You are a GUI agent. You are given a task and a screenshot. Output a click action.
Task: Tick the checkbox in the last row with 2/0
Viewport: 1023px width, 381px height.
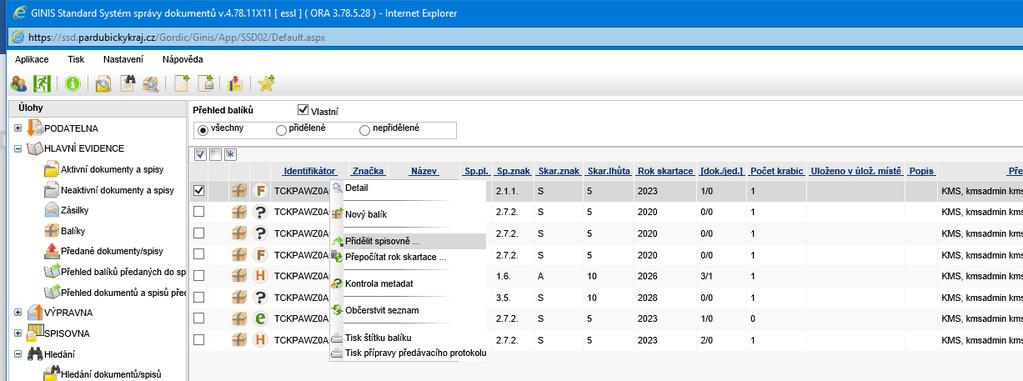point(199,340)
